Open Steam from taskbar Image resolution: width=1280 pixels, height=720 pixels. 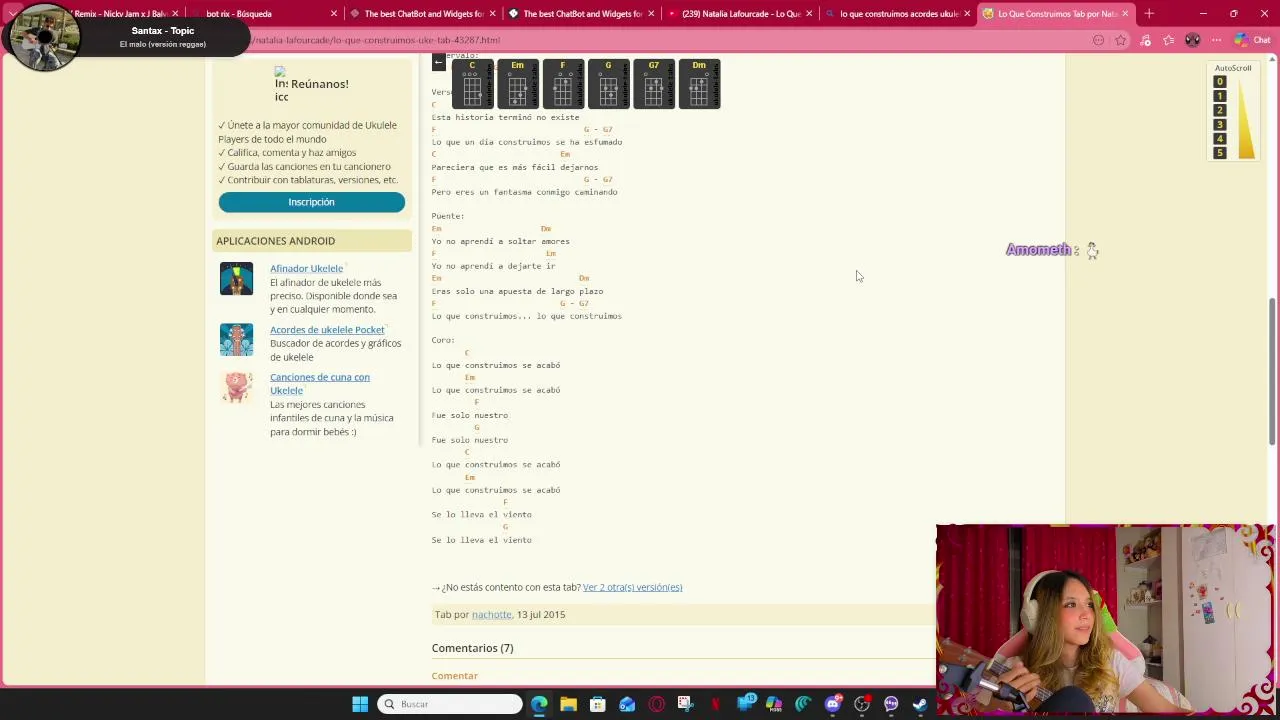[x=920, y=704]
